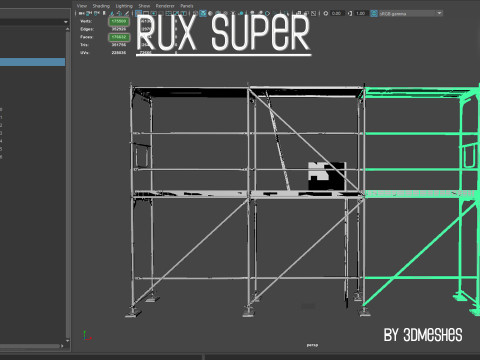
Task: Open the Panels menu
Action: [x=187, y=6]
